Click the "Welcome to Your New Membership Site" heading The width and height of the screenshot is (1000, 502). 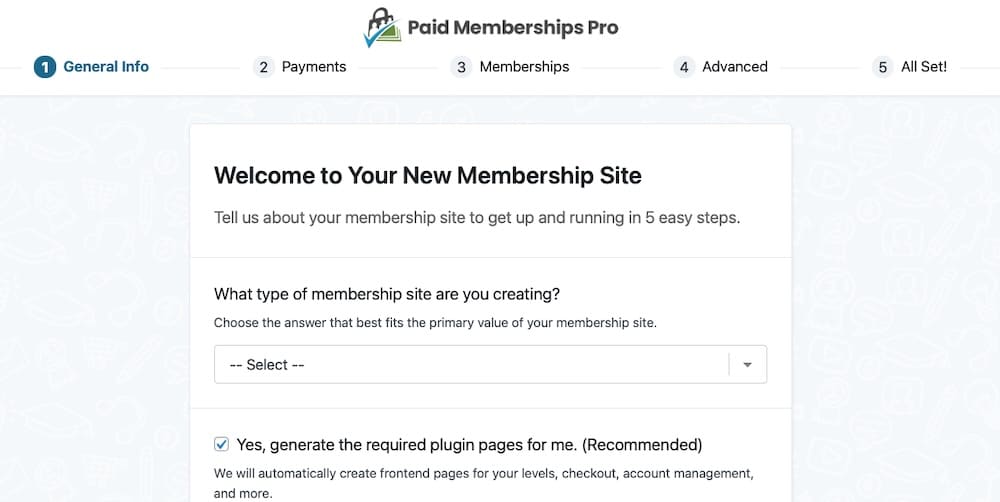coord(427,176)
